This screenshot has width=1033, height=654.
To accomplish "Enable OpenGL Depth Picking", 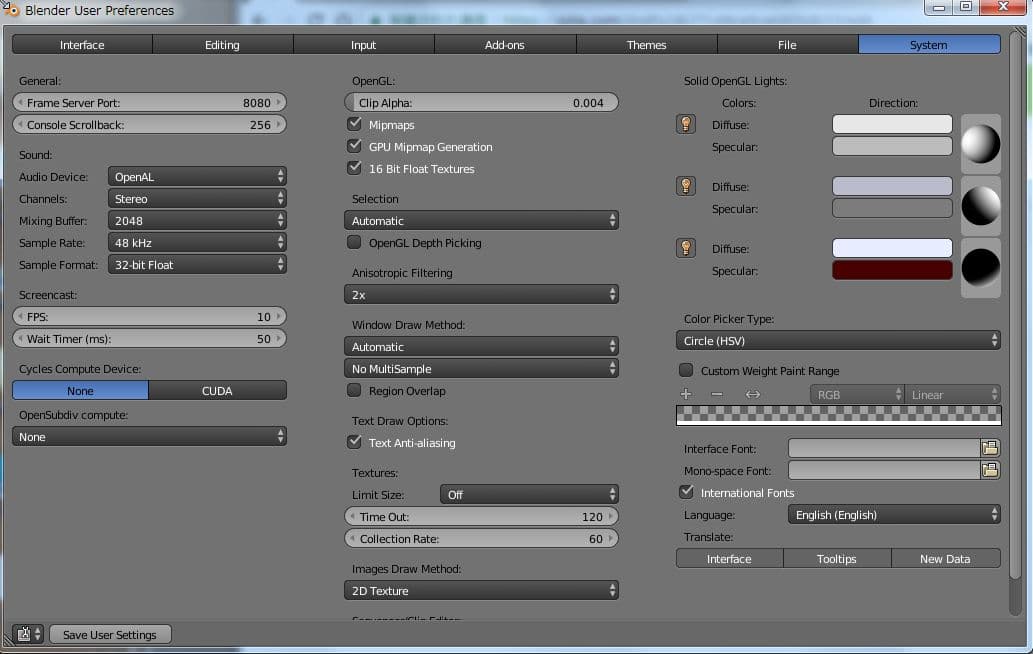I will tap(354, 242).
